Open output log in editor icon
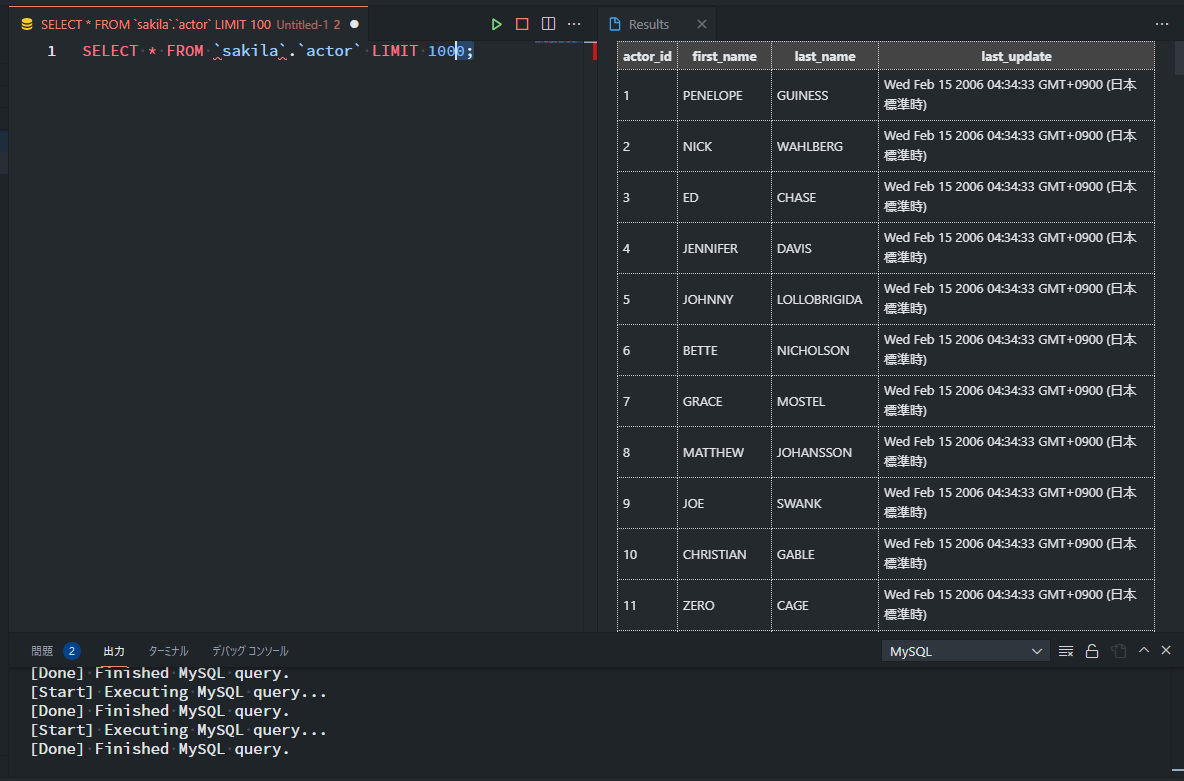Image resolution: width=1184 pixels, height=781 pixels. point(1118,651)
